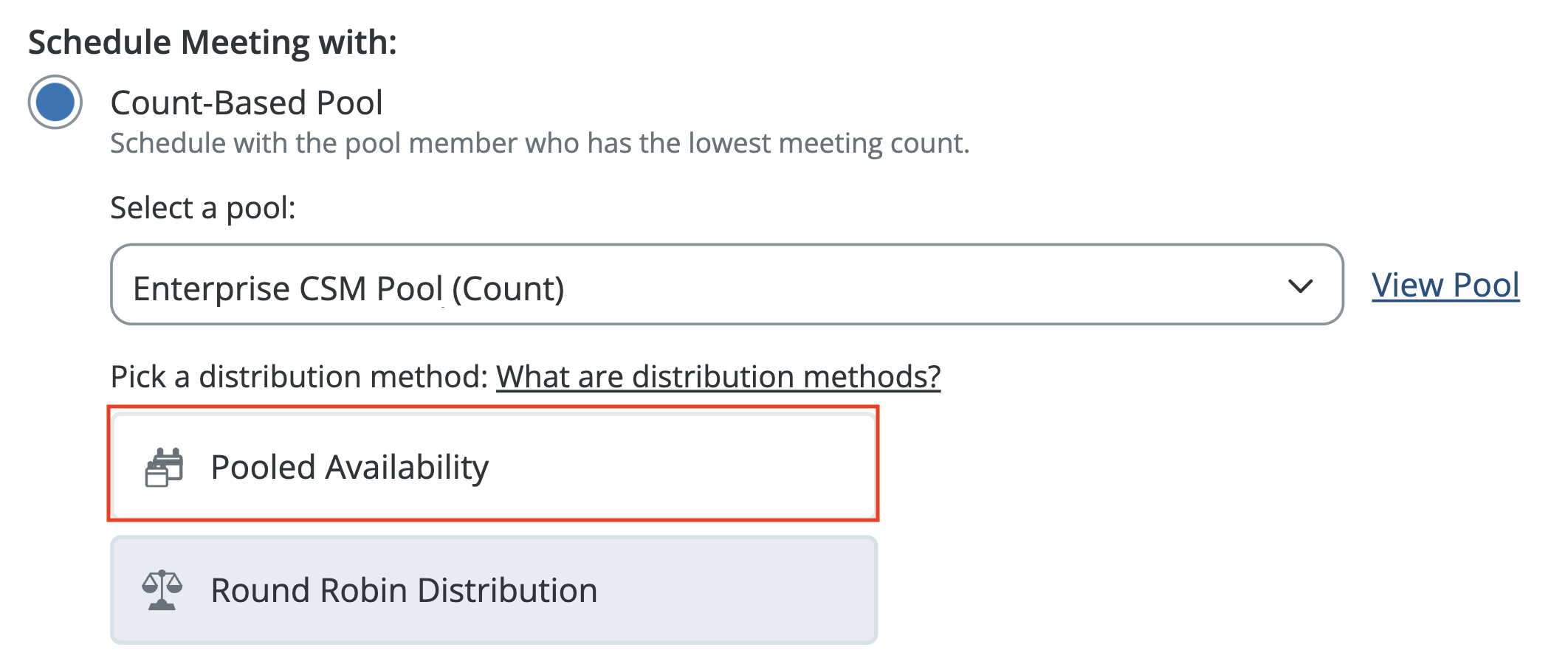Click the Count-Based Pool label text
The width and height of the screenshot is (1568, 664).
click(247, 103)
